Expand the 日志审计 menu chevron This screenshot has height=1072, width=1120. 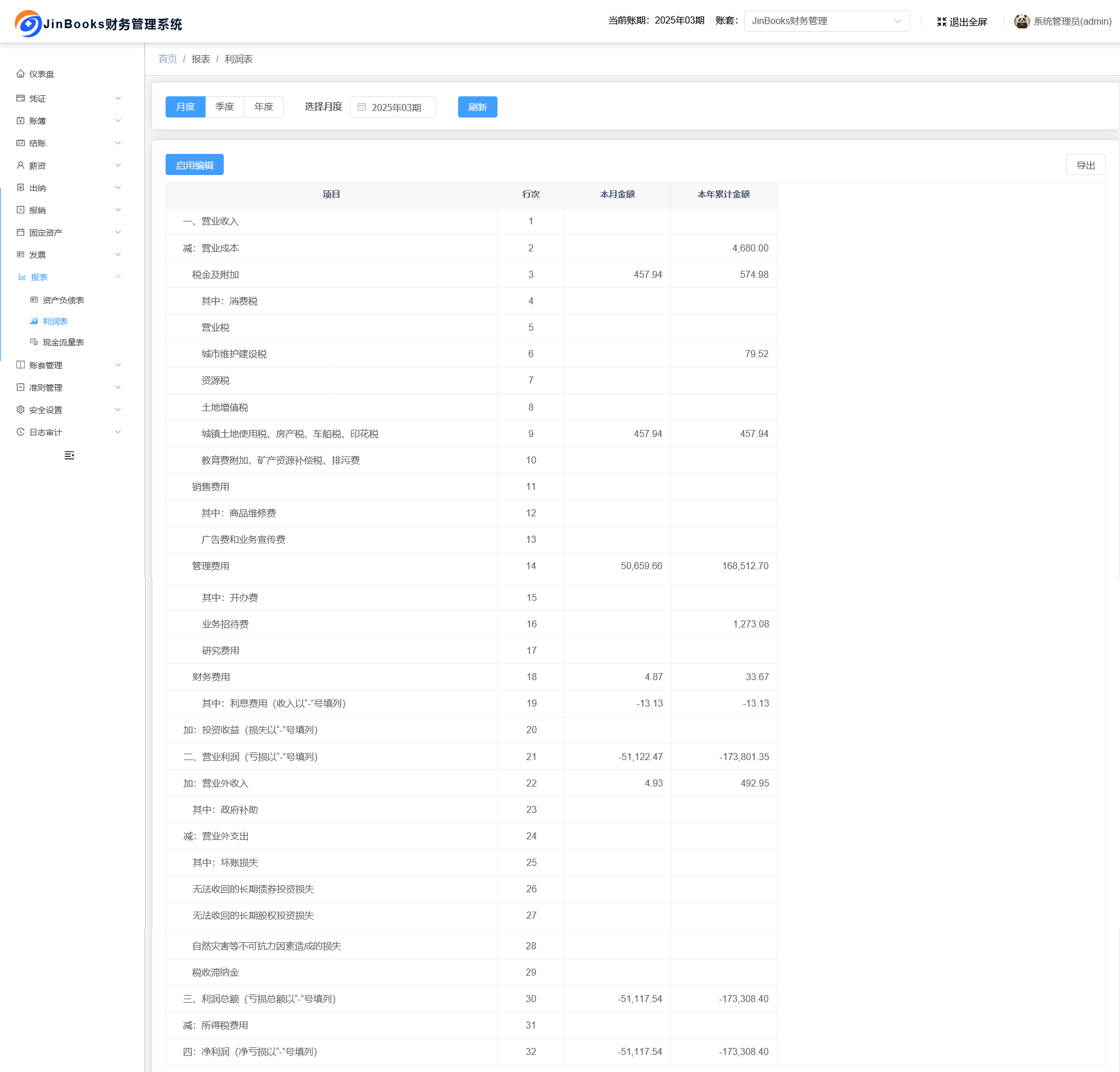118,432
